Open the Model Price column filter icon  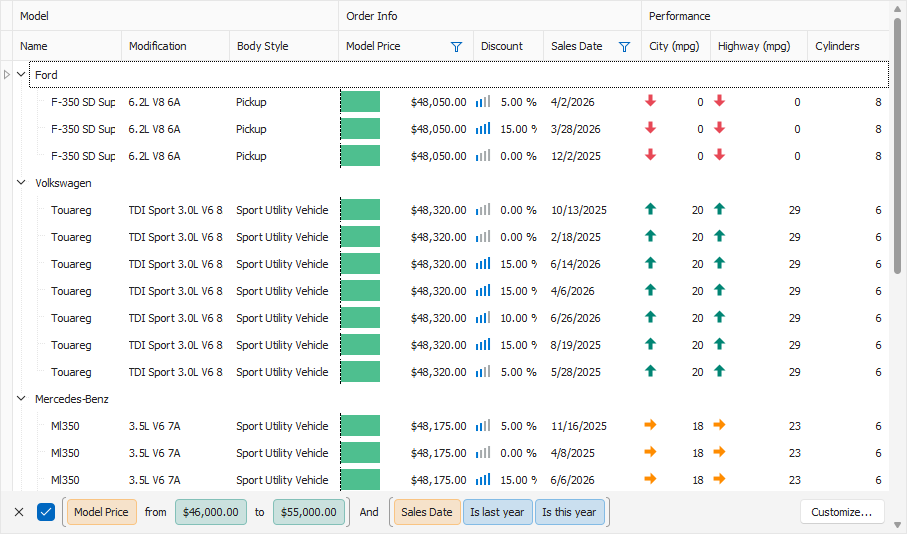[x=456, y=47]
